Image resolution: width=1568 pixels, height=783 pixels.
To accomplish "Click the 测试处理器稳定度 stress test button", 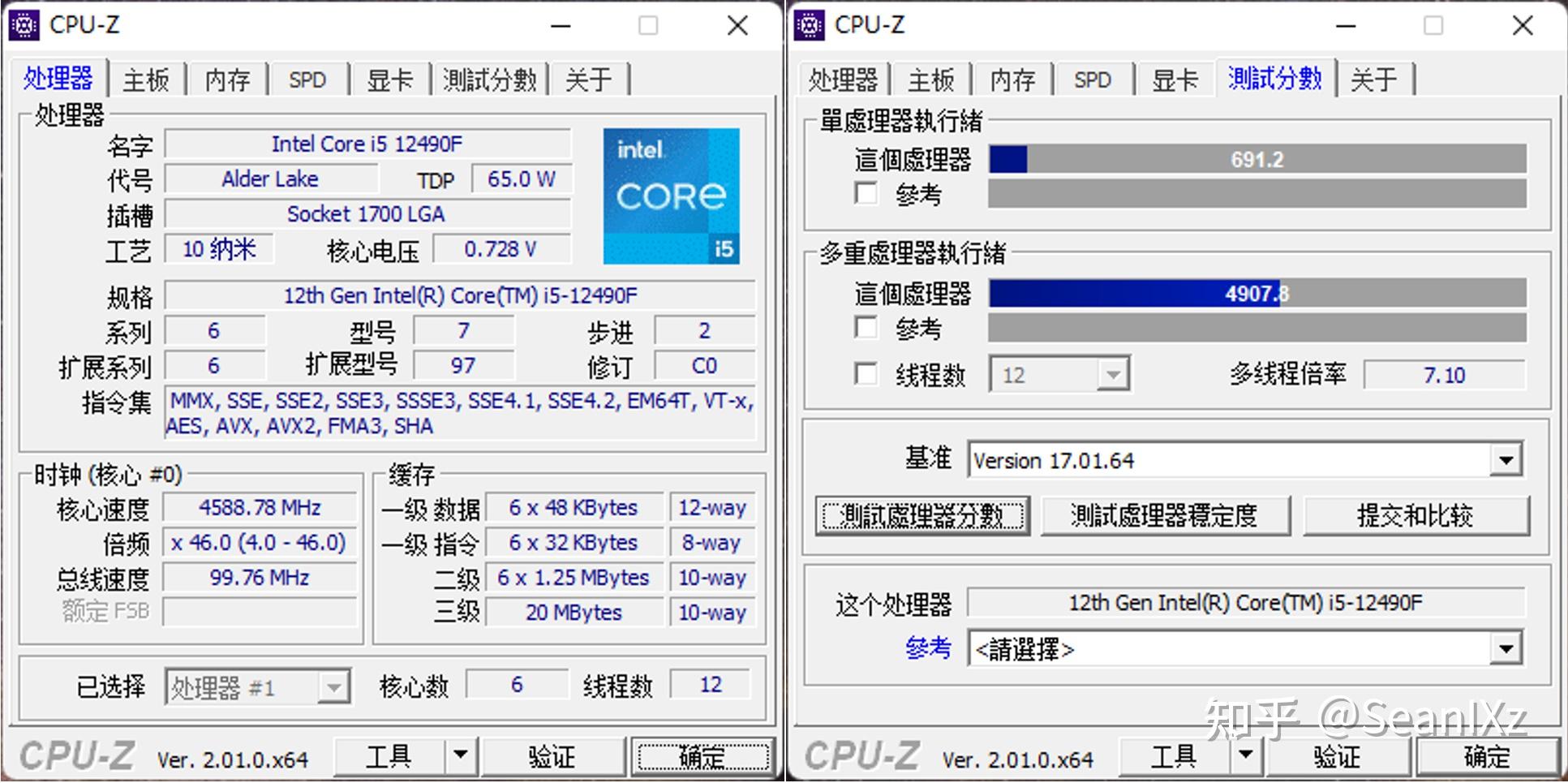I will tap(1166, 515).
